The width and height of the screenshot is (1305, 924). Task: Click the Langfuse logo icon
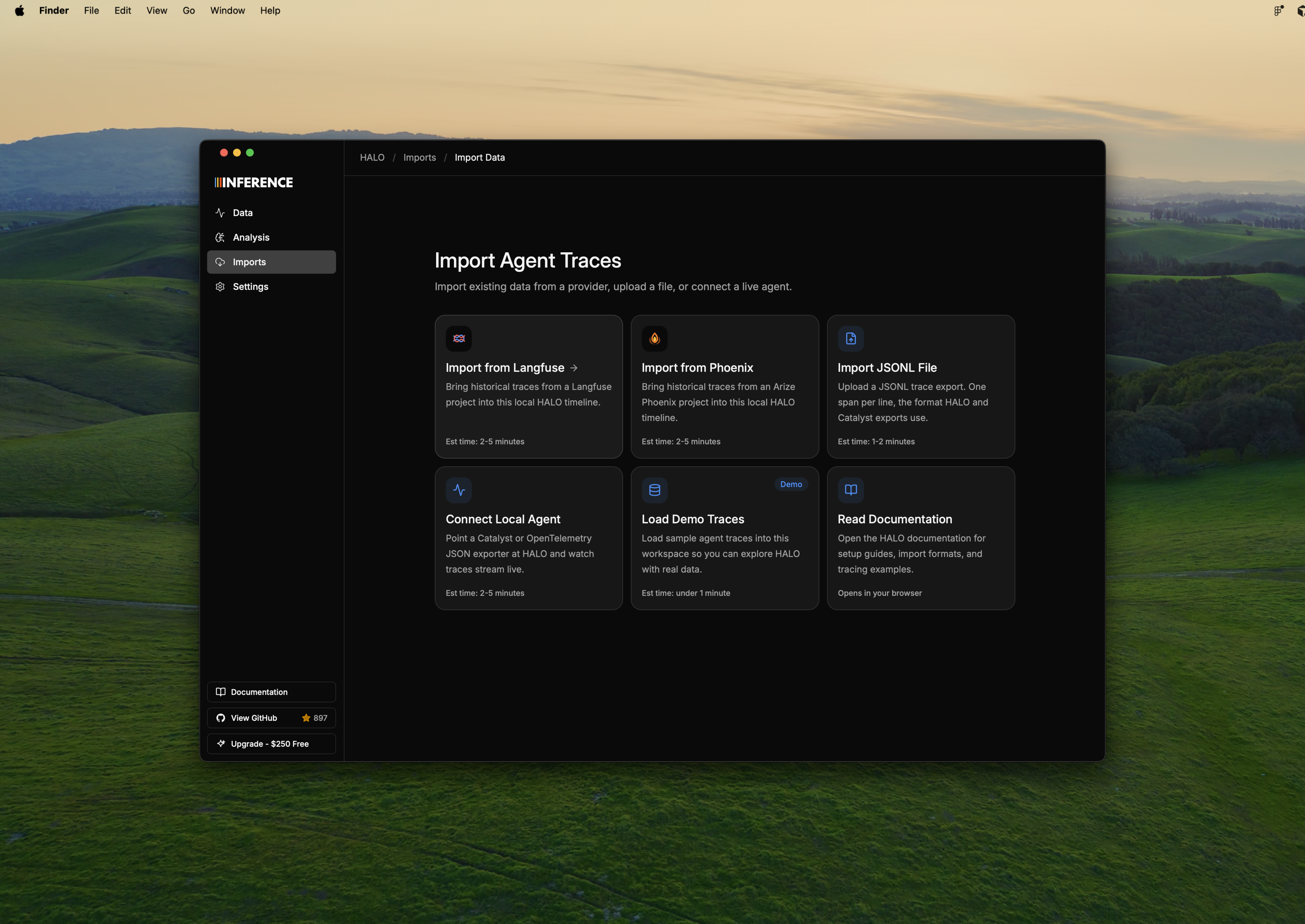pyautogui.click(x=459, y=339)
